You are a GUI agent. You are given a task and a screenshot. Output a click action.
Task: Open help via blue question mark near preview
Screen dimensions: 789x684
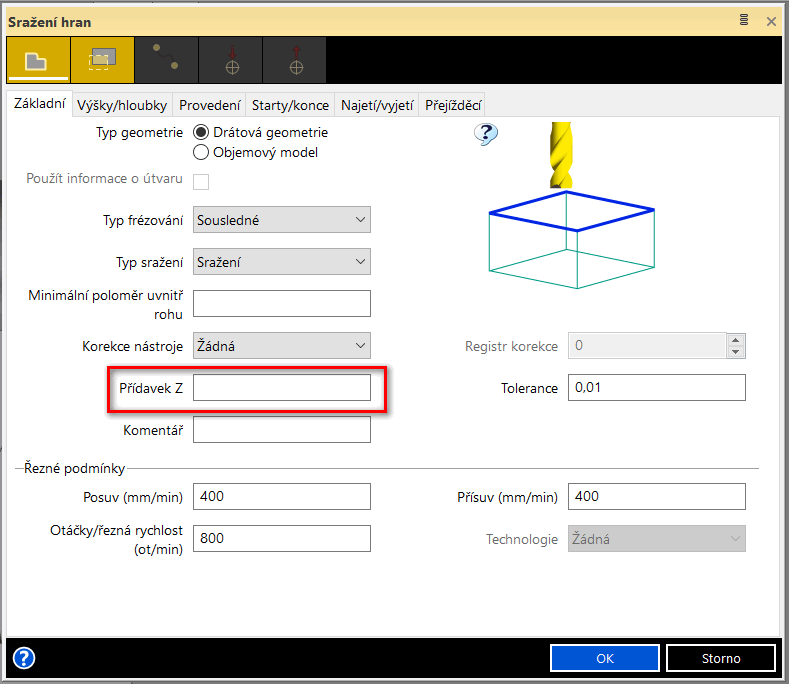(486, 135)
